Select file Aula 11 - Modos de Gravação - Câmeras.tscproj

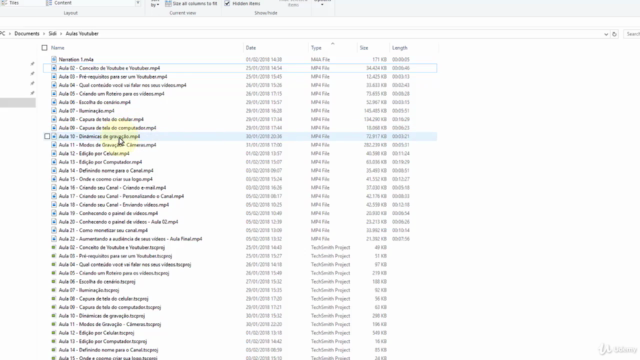110,324
